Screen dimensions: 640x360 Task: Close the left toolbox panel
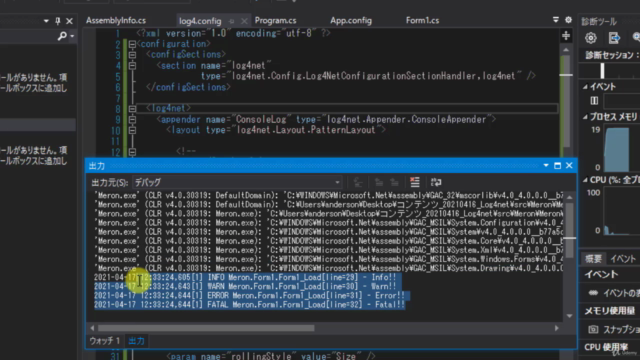69,21
